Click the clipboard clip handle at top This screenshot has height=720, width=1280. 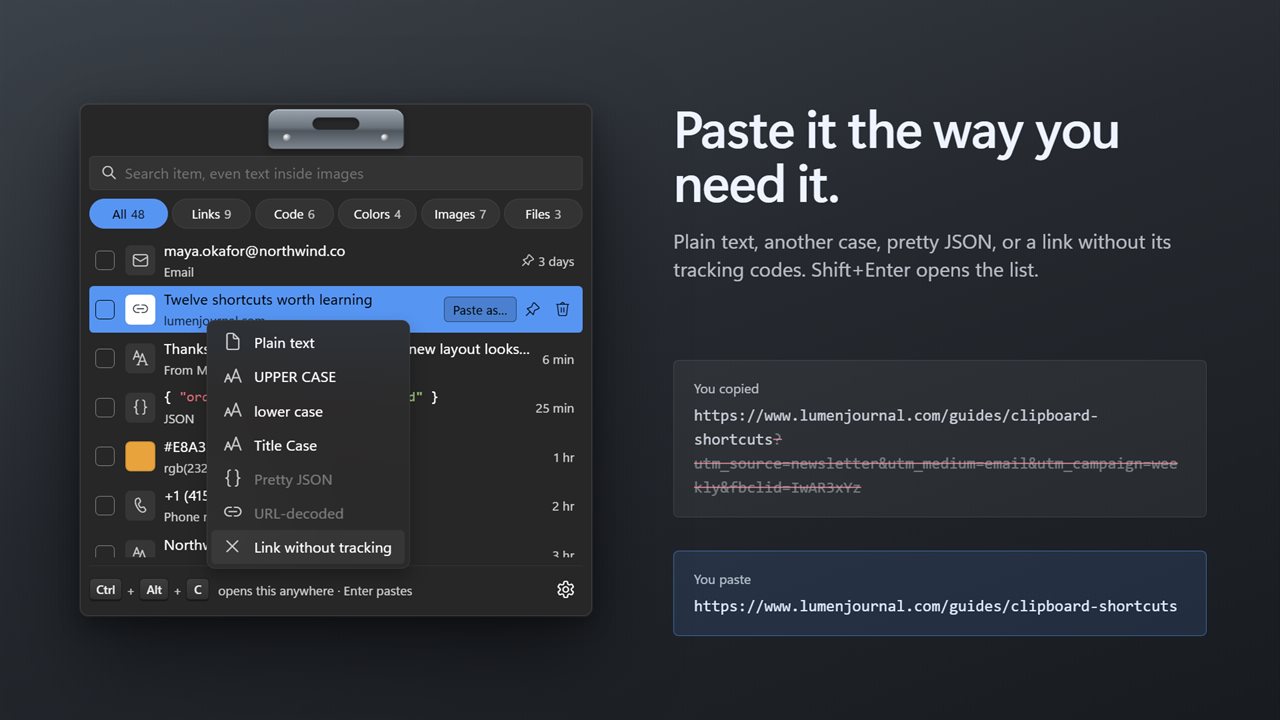(x=336, y=129)
